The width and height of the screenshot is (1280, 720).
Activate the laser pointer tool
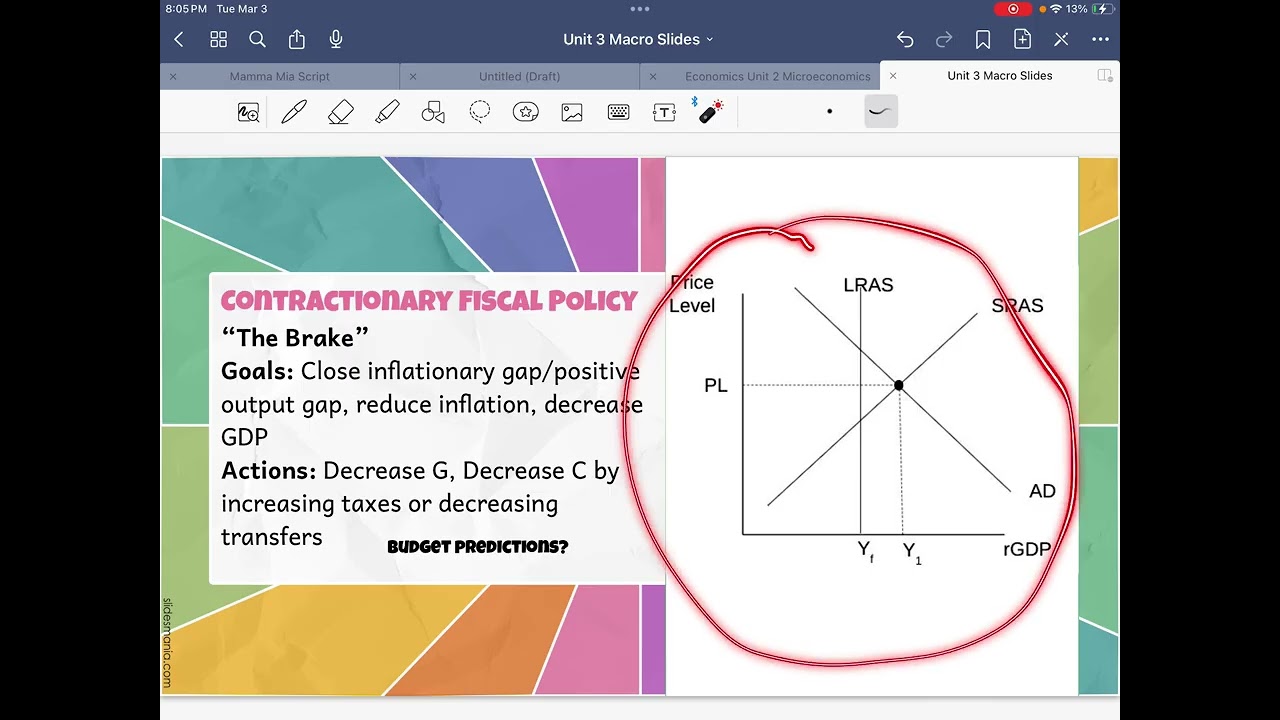(710, 110)
